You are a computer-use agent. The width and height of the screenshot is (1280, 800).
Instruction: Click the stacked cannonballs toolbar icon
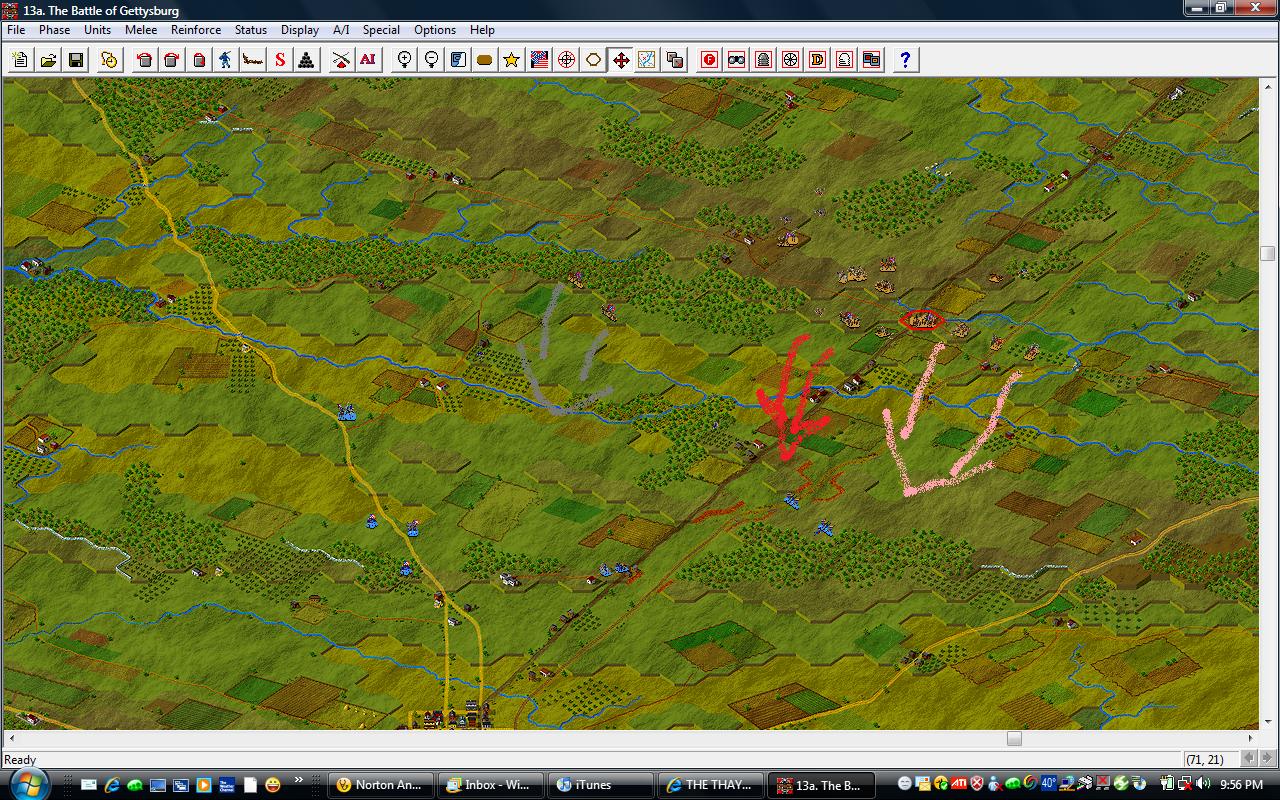pyautogui.click(x=307, y=60)
